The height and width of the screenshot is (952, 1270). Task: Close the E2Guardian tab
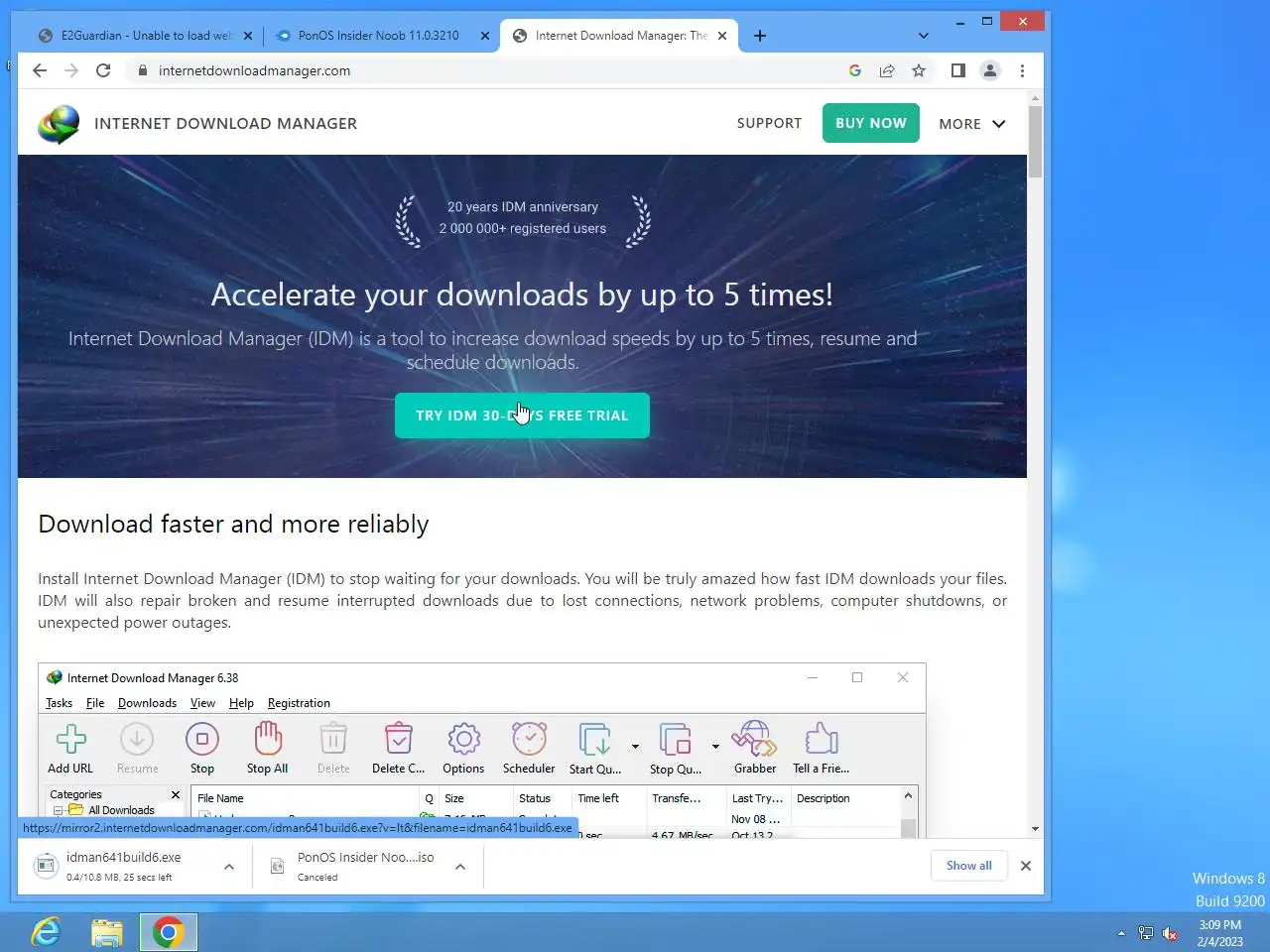point(248,36)
